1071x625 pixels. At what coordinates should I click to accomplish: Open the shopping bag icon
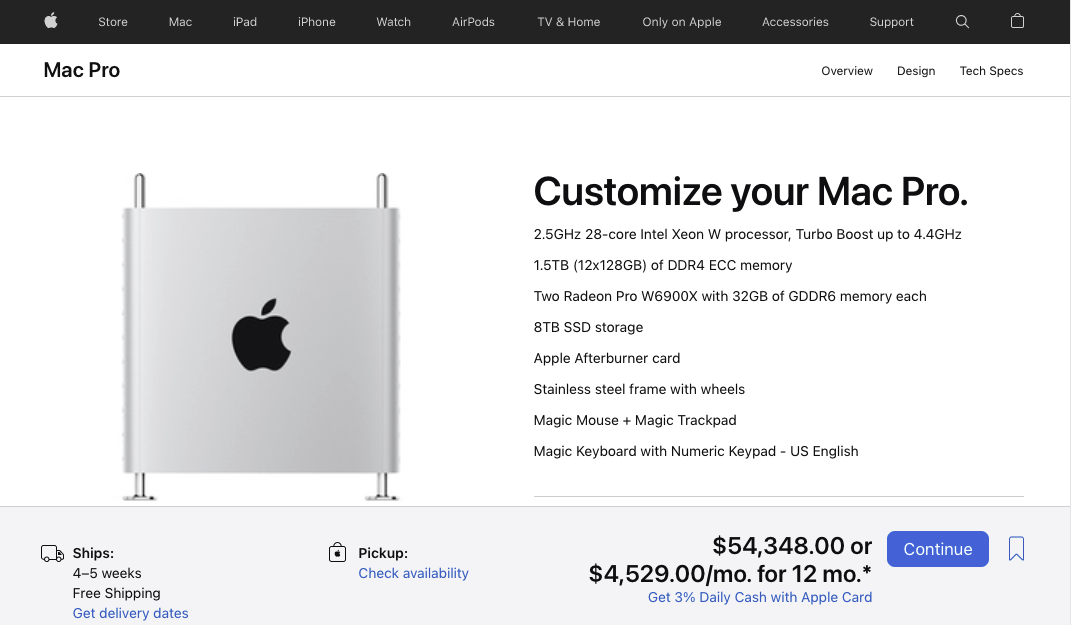1017,21
